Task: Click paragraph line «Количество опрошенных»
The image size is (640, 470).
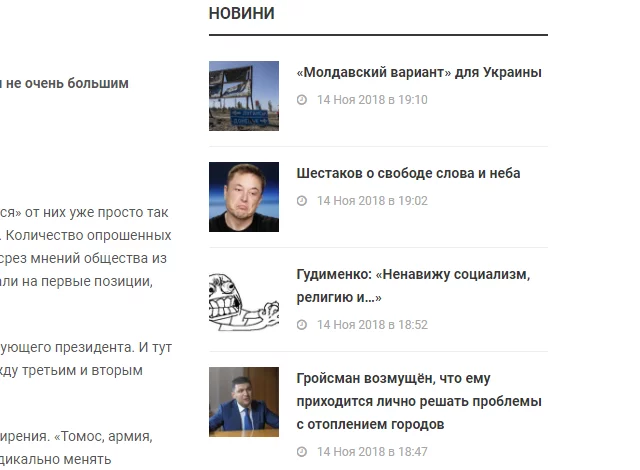Action: pyautogui.click(x=89, y=235)
